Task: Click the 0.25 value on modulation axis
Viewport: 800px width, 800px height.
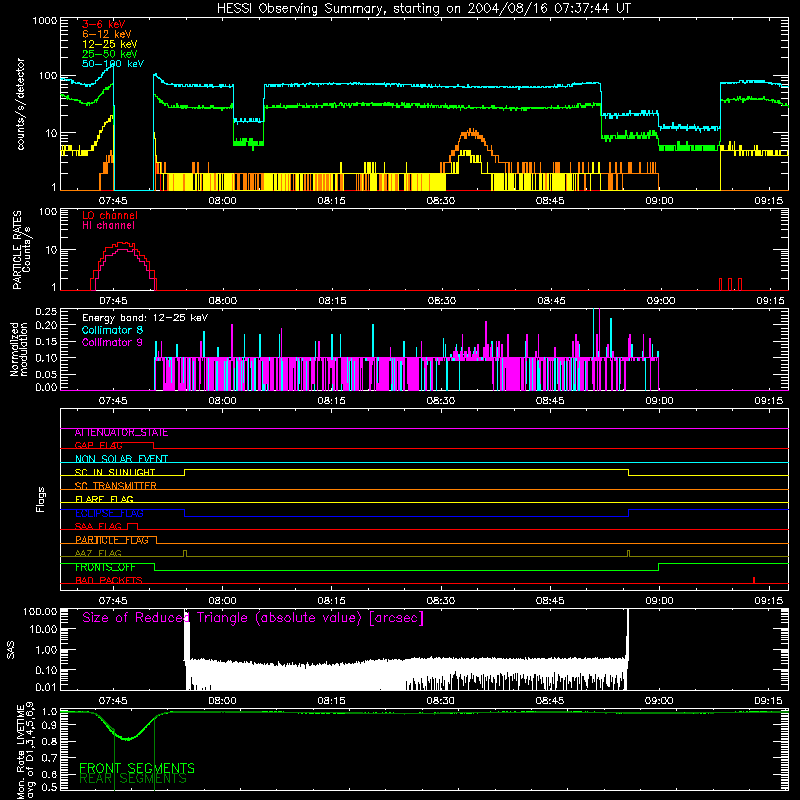Action: pyautogui.click(x=46, y=311)
